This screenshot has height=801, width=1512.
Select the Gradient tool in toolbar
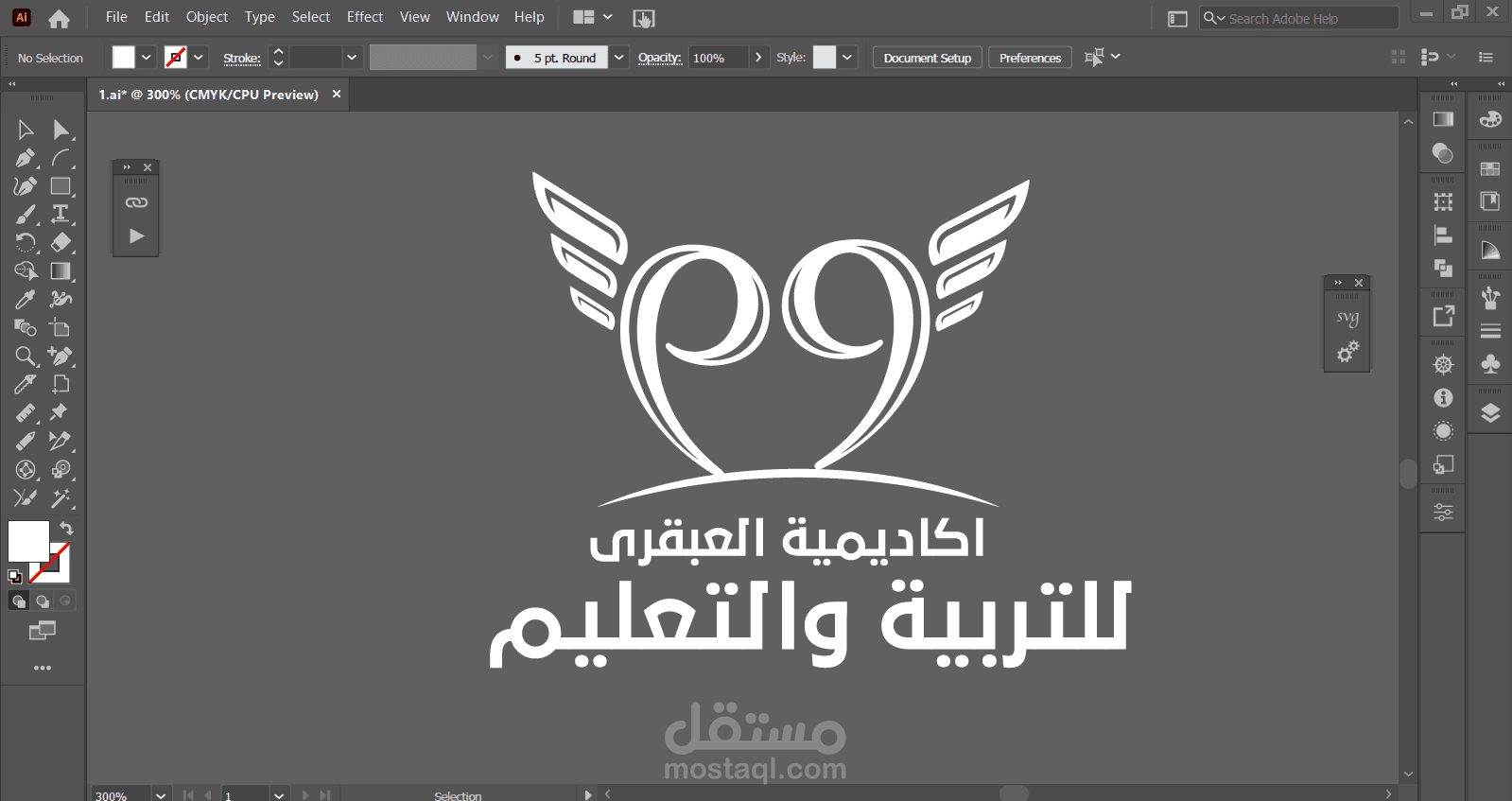tap(61, 271)
